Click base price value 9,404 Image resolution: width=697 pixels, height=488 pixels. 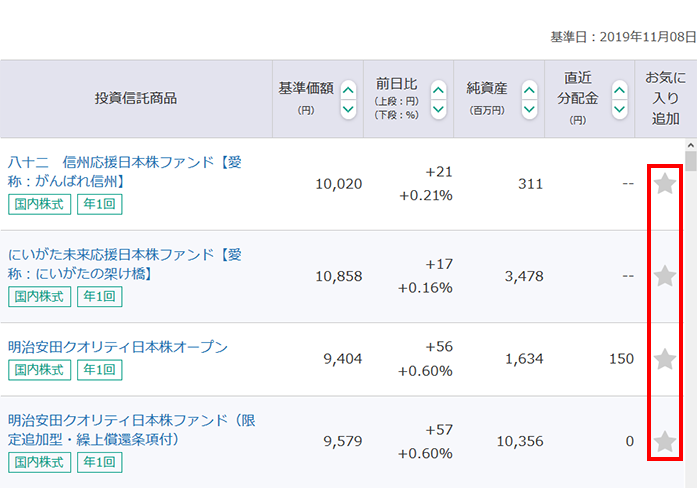[343, 359]
